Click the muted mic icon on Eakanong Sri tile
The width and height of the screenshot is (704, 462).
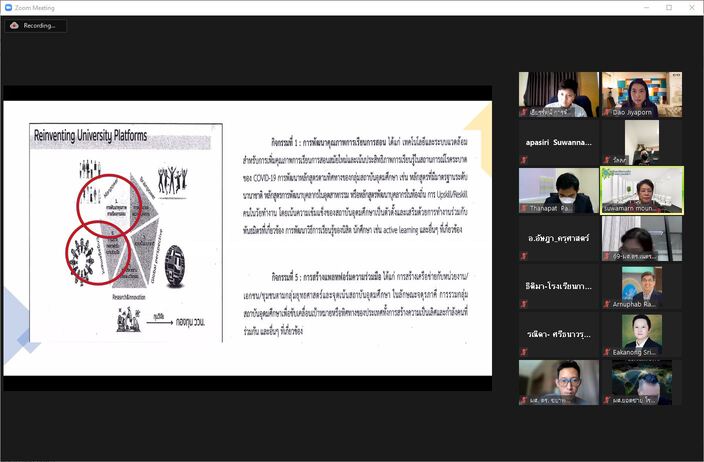[607, 352]
